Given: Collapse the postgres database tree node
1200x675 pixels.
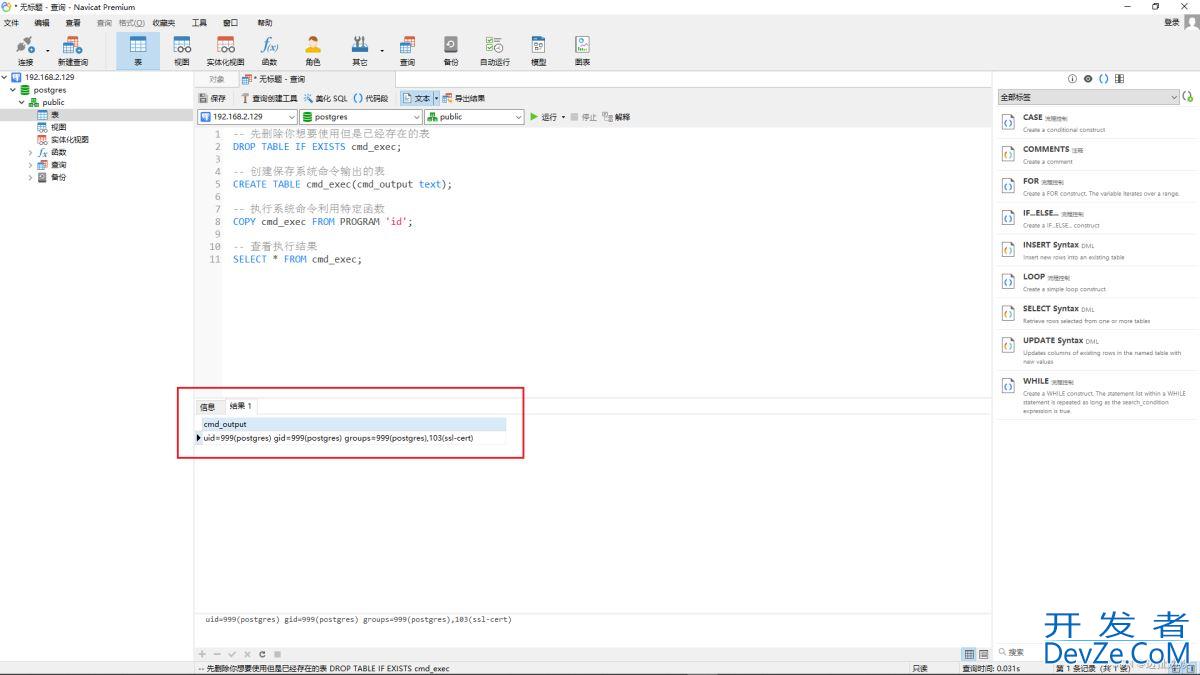Looking at the screenshot, I should 13,89.
